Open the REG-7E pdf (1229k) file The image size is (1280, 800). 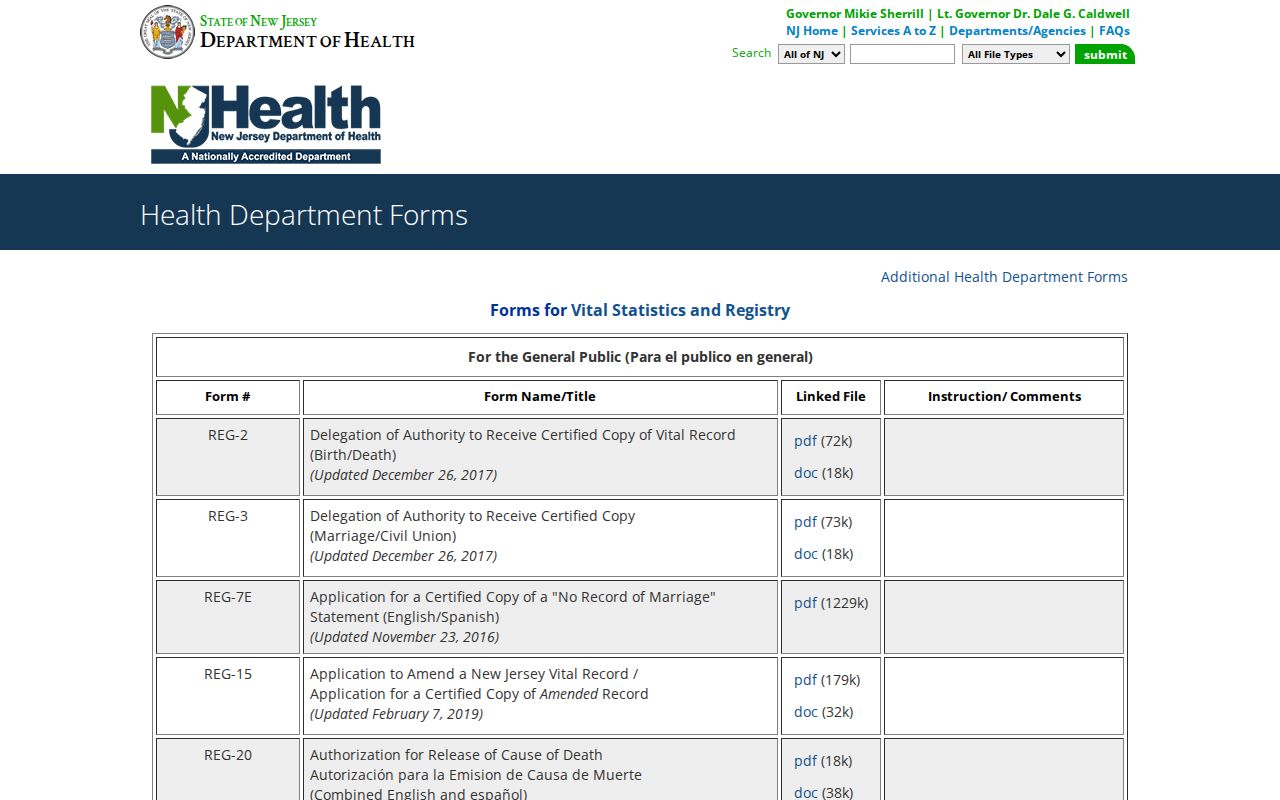tap(805, 603)
